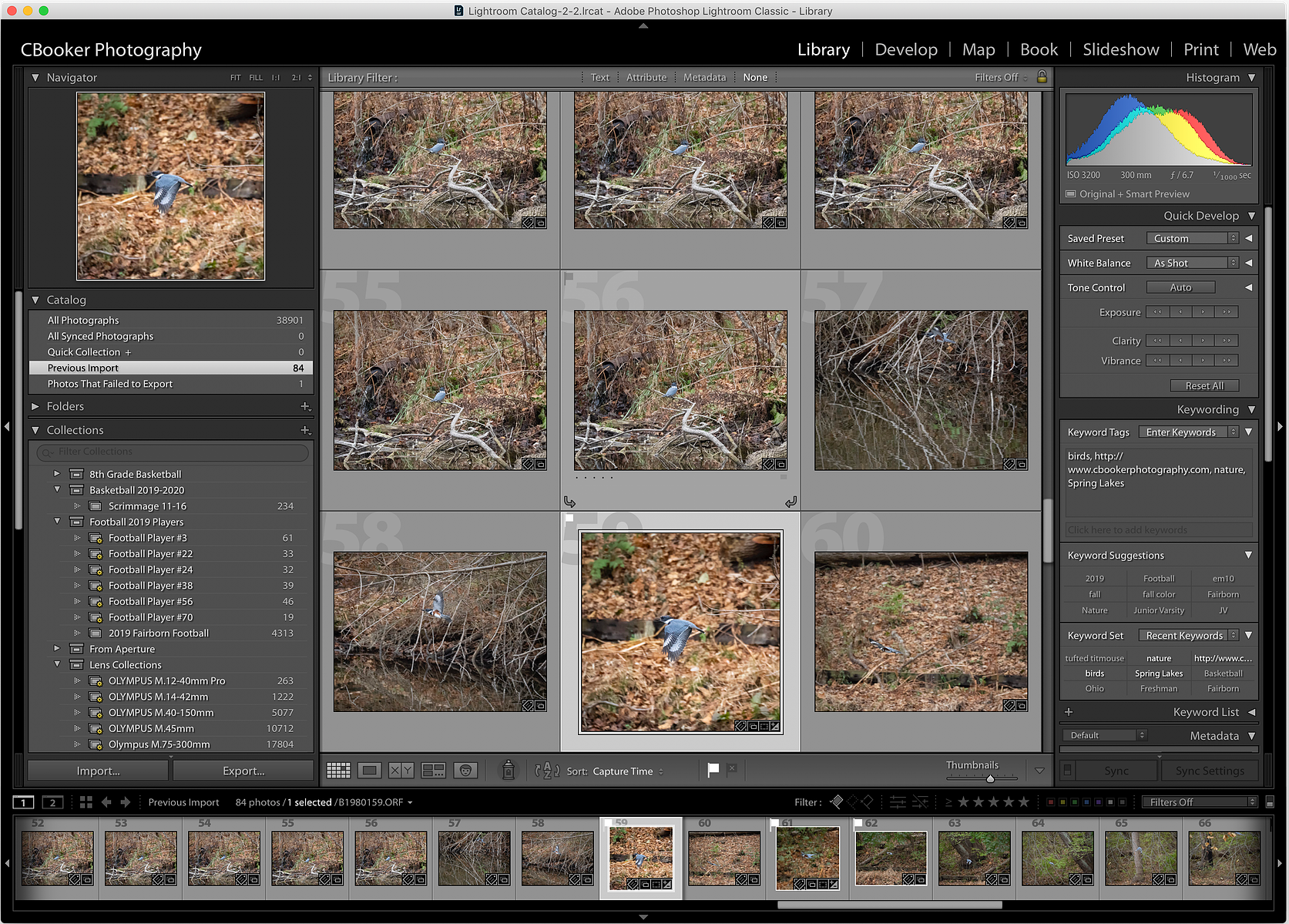
Task: Collapse the Navigator panel
Action: tap(35, 77)
